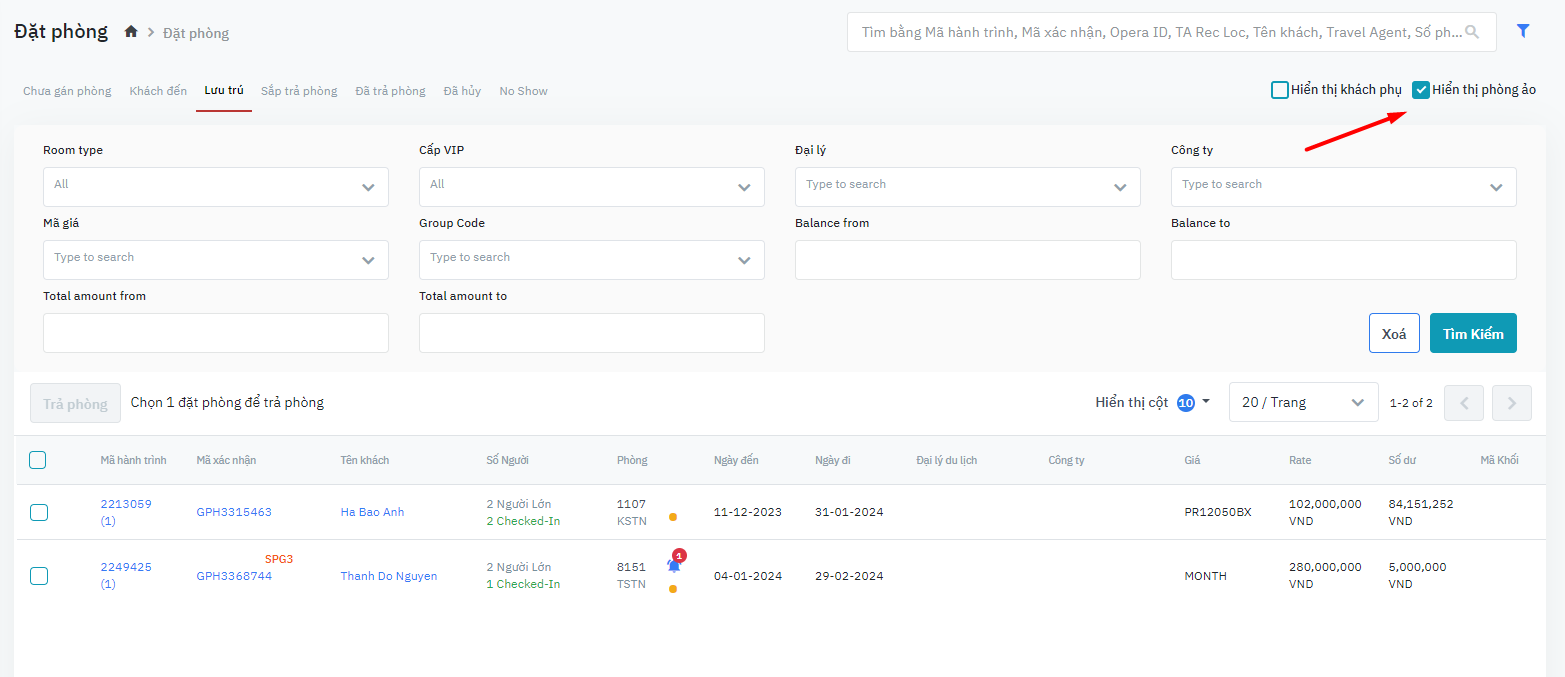Click the Balance from input field
Screen dimensions: 1565x677
[967, 260]
